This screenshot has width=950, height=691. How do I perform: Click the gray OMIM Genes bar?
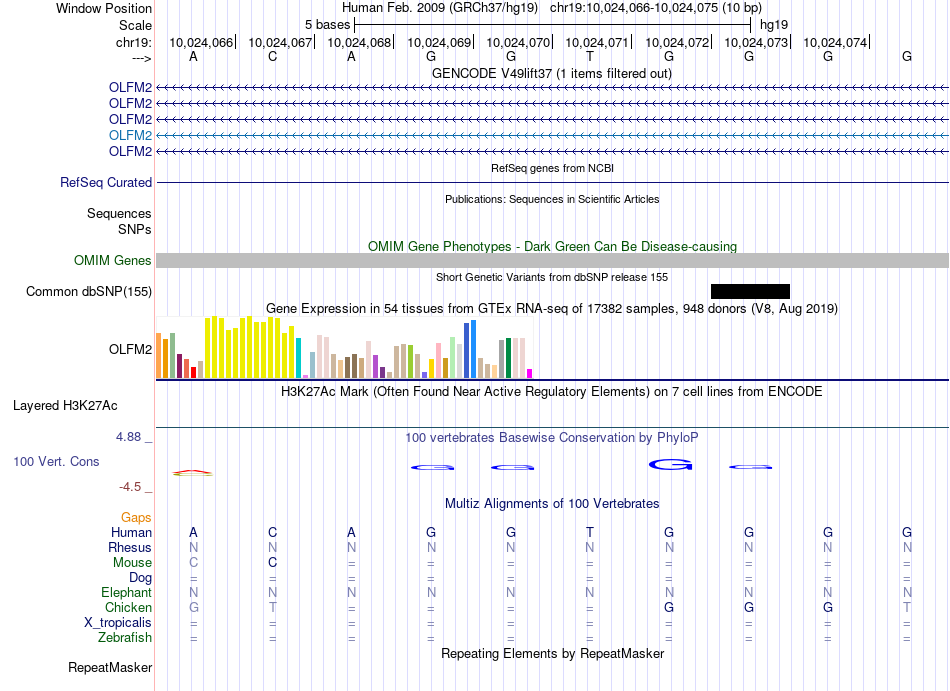click(552, 260)
